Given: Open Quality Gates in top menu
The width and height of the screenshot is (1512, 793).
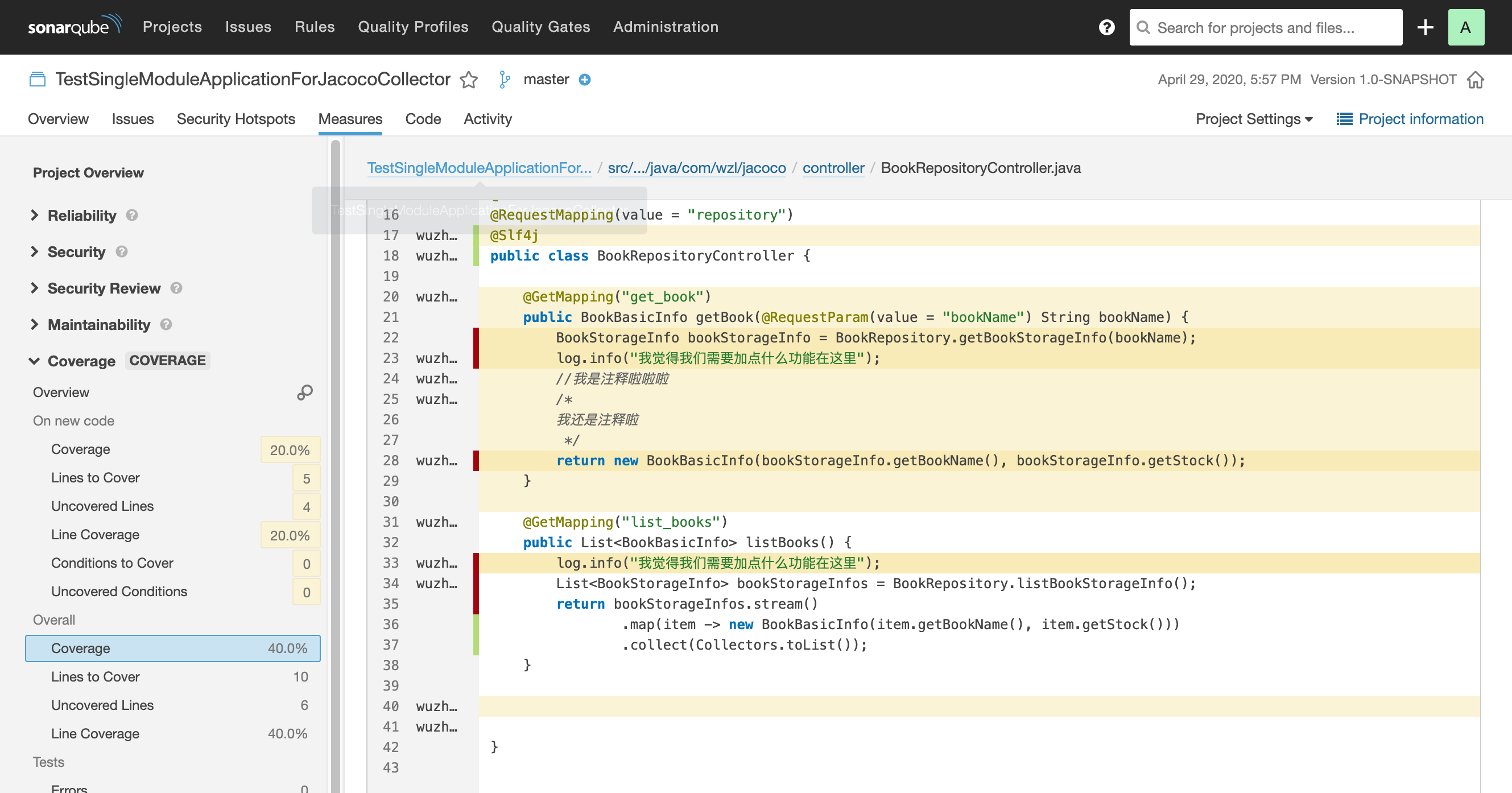Looking at the screenshot, I should click(x=540, y=26).
